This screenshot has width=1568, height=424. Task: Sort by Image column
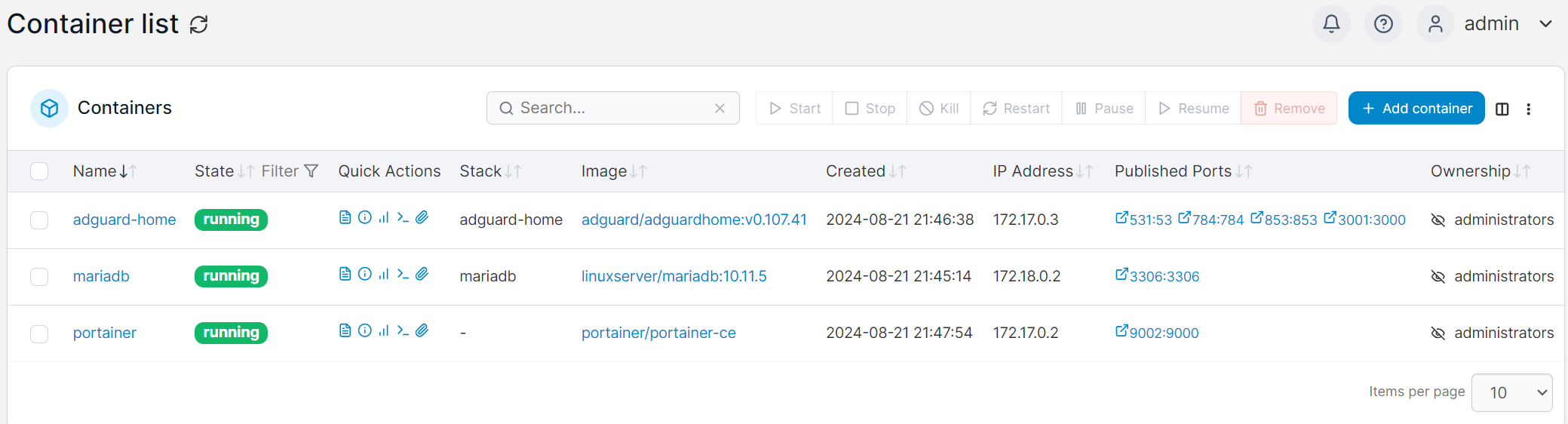[613, 171]
